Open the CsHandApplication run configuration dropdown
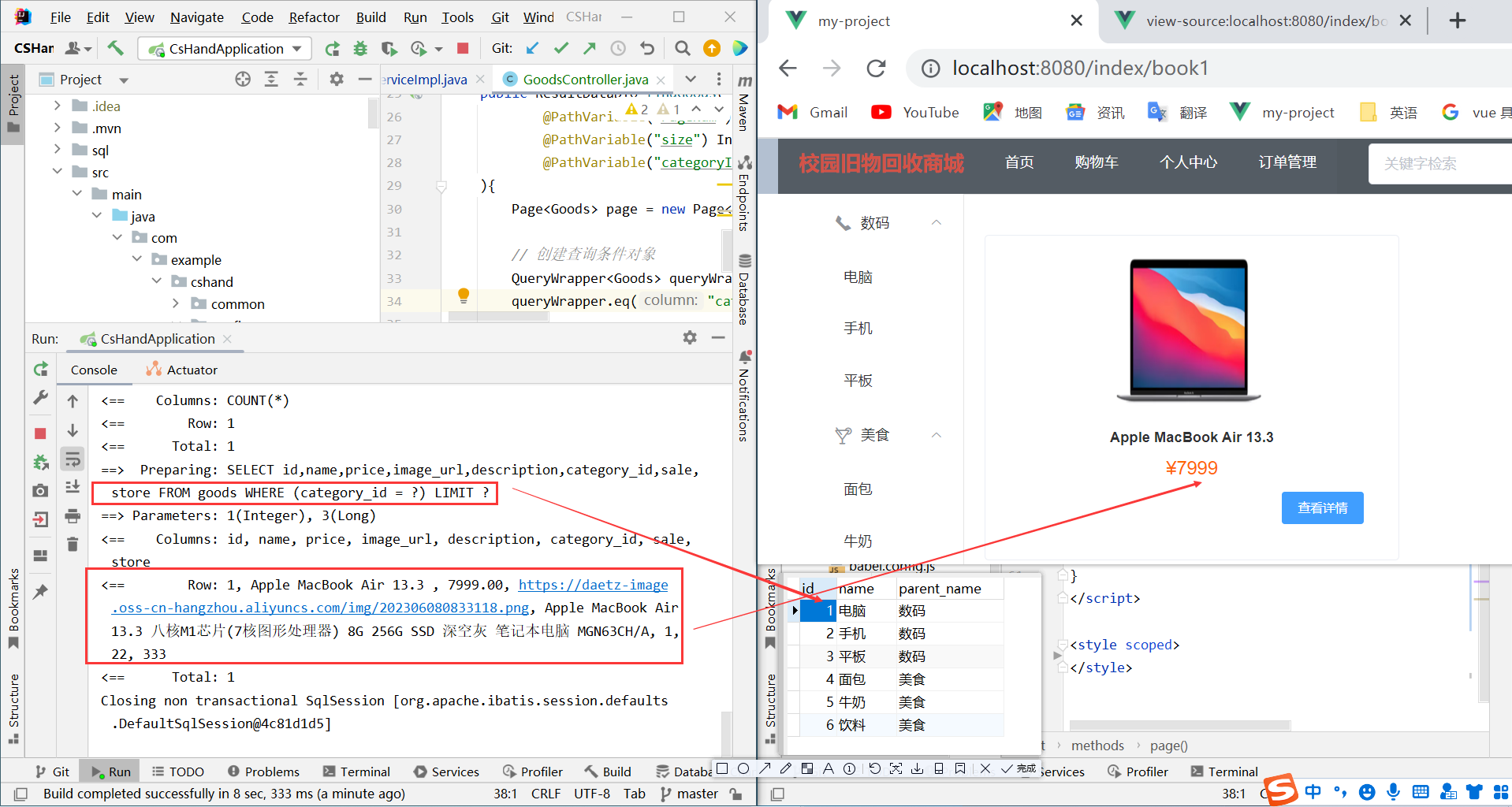This screenshot has width=1512, height=807. click(225, 49)
